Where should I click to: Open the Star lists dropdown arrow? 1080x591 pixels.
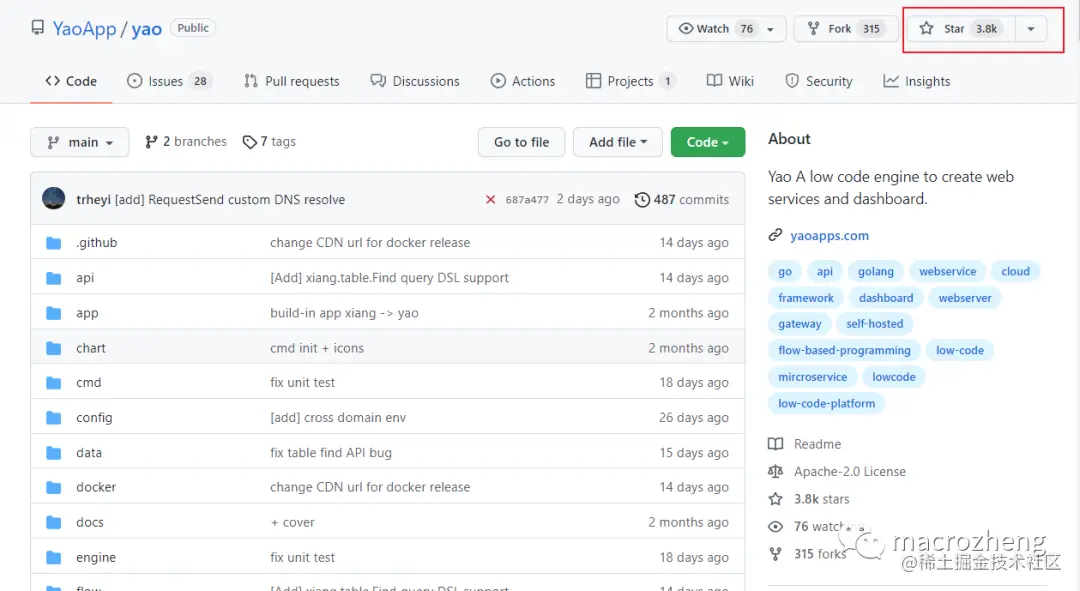point(1031,29)
